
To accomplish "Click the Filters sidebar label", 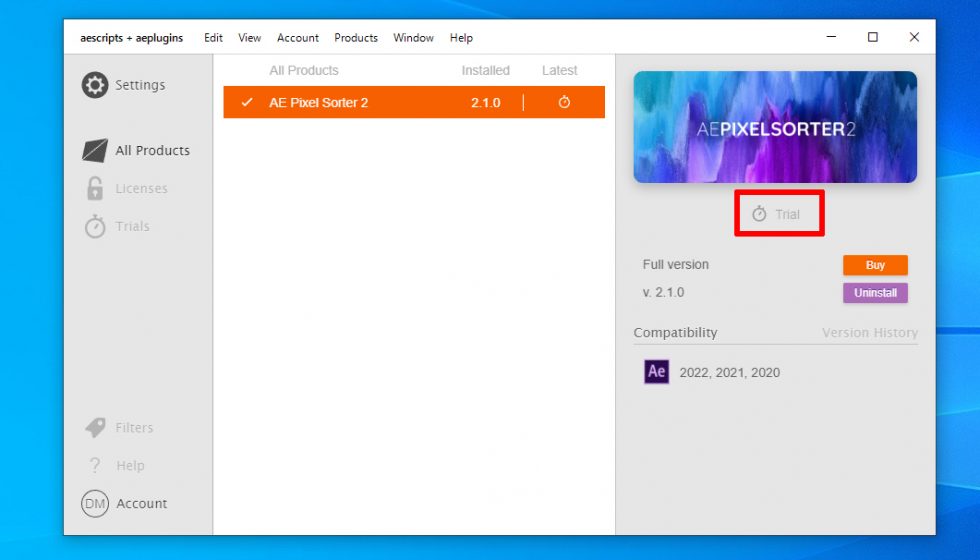I will (134, 428).
